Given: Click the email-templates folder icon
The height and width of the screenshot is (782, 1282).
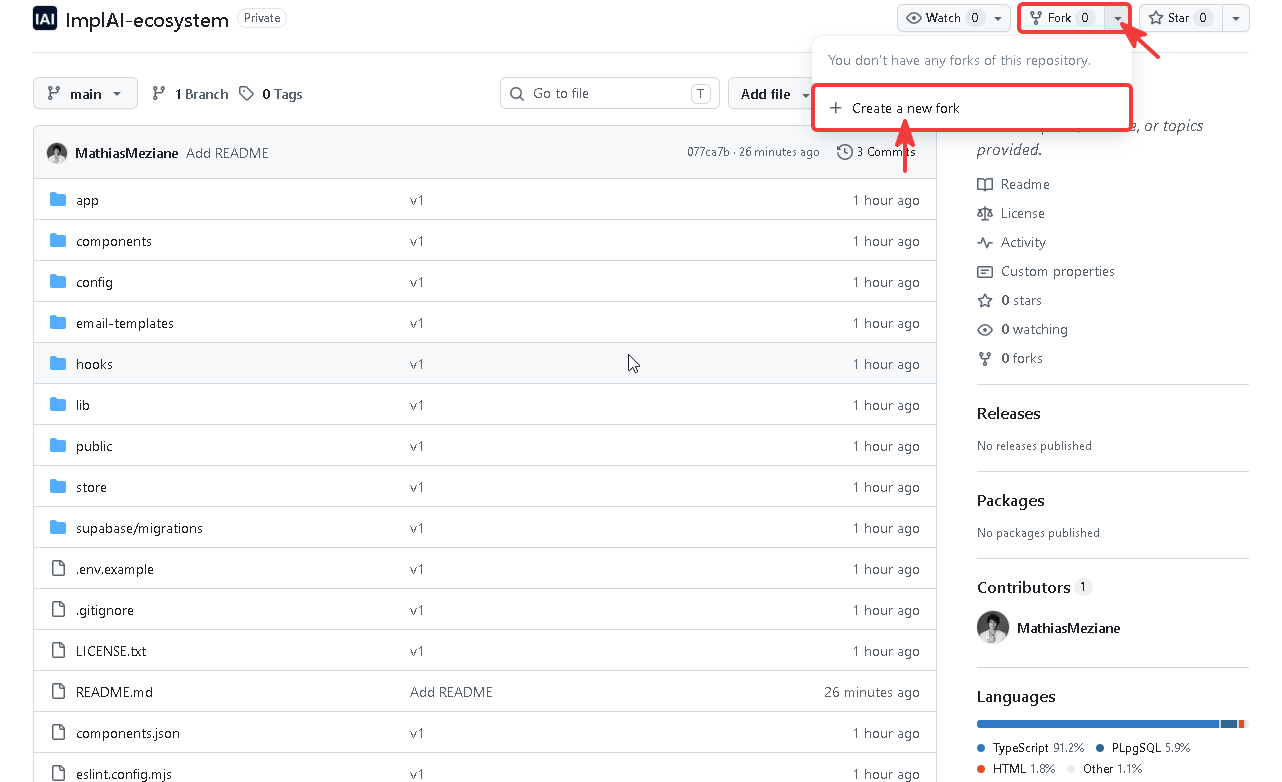Looking at the screenshot, I should point(58,323).
